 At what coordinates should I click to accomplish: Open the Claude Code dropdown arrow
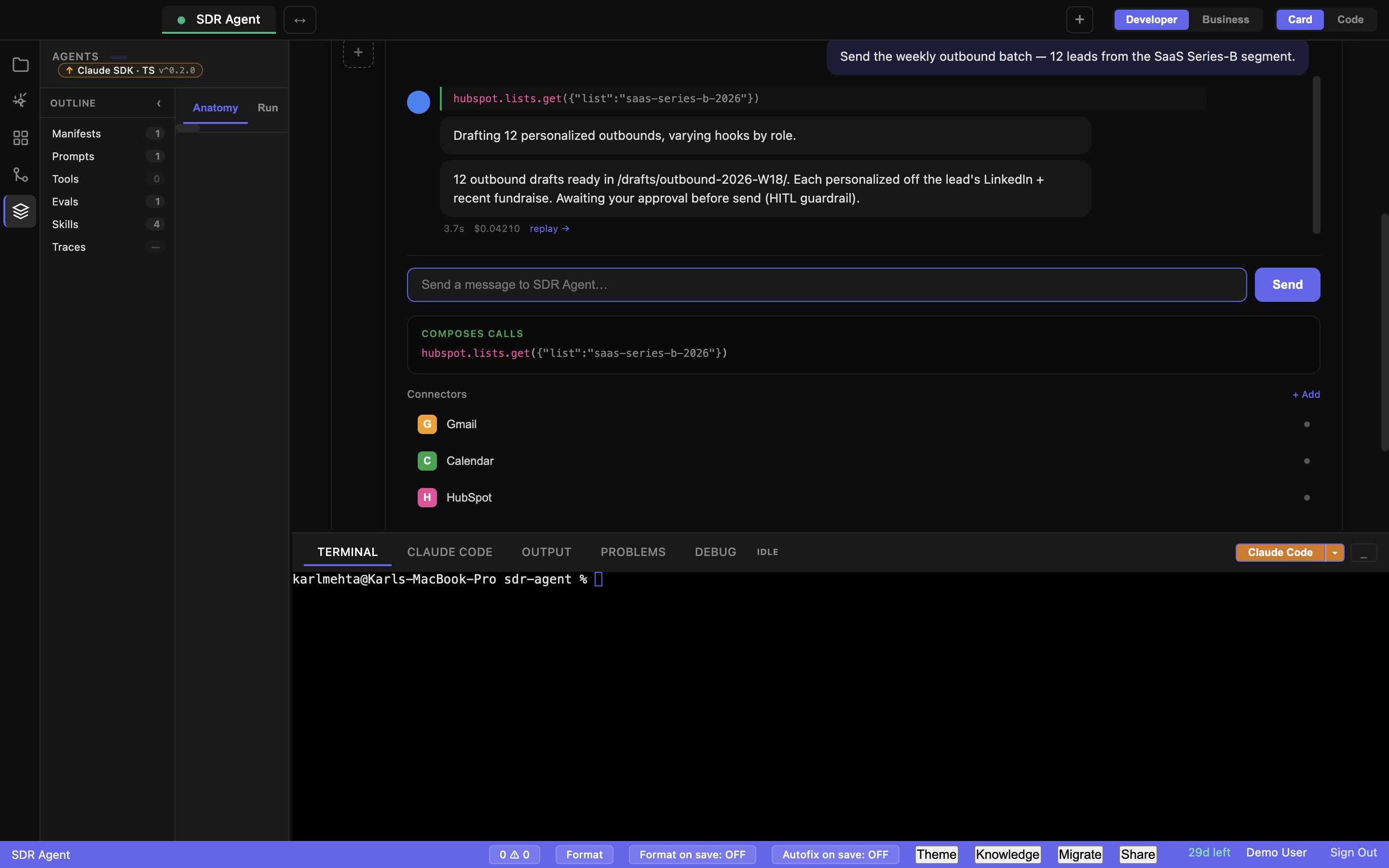click(x=1335, y=553)
